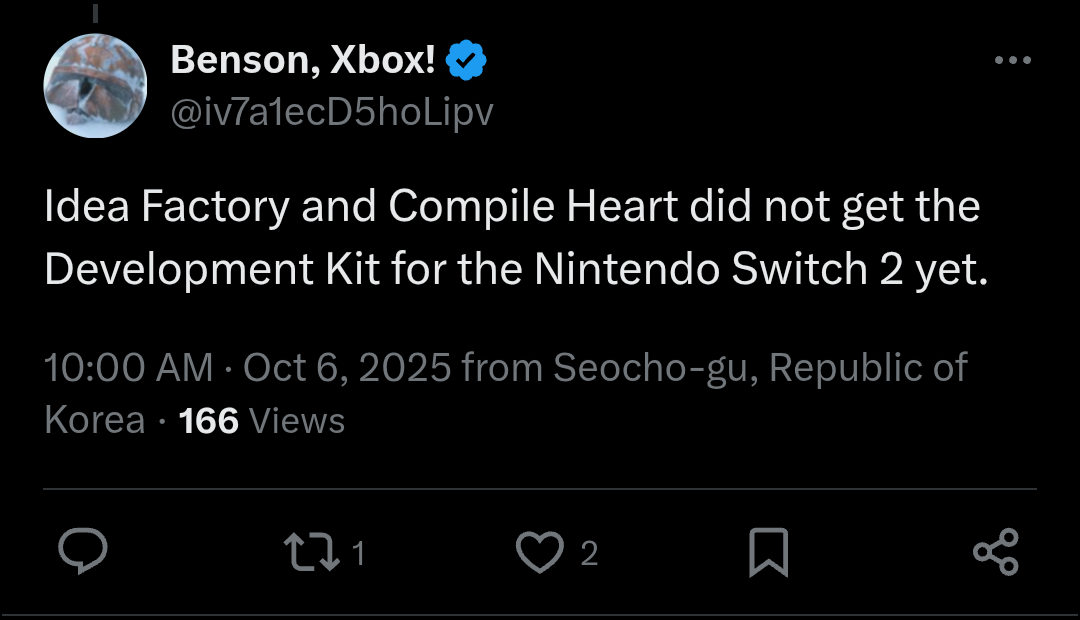View the 166 Views analytics
Image resolution: width=1080 pixels, height=620 pixels.
coord(208,420)
